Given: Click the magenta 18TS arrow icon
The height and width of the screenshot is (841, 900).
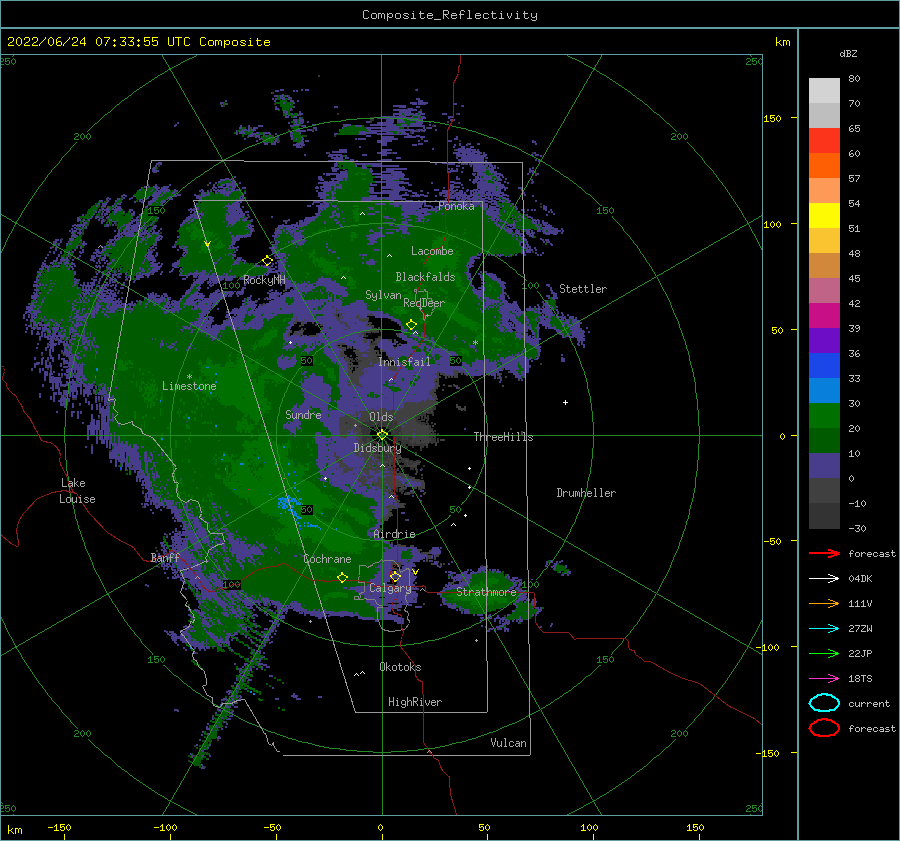Looking at the screenshot, I should coord(824,679).
